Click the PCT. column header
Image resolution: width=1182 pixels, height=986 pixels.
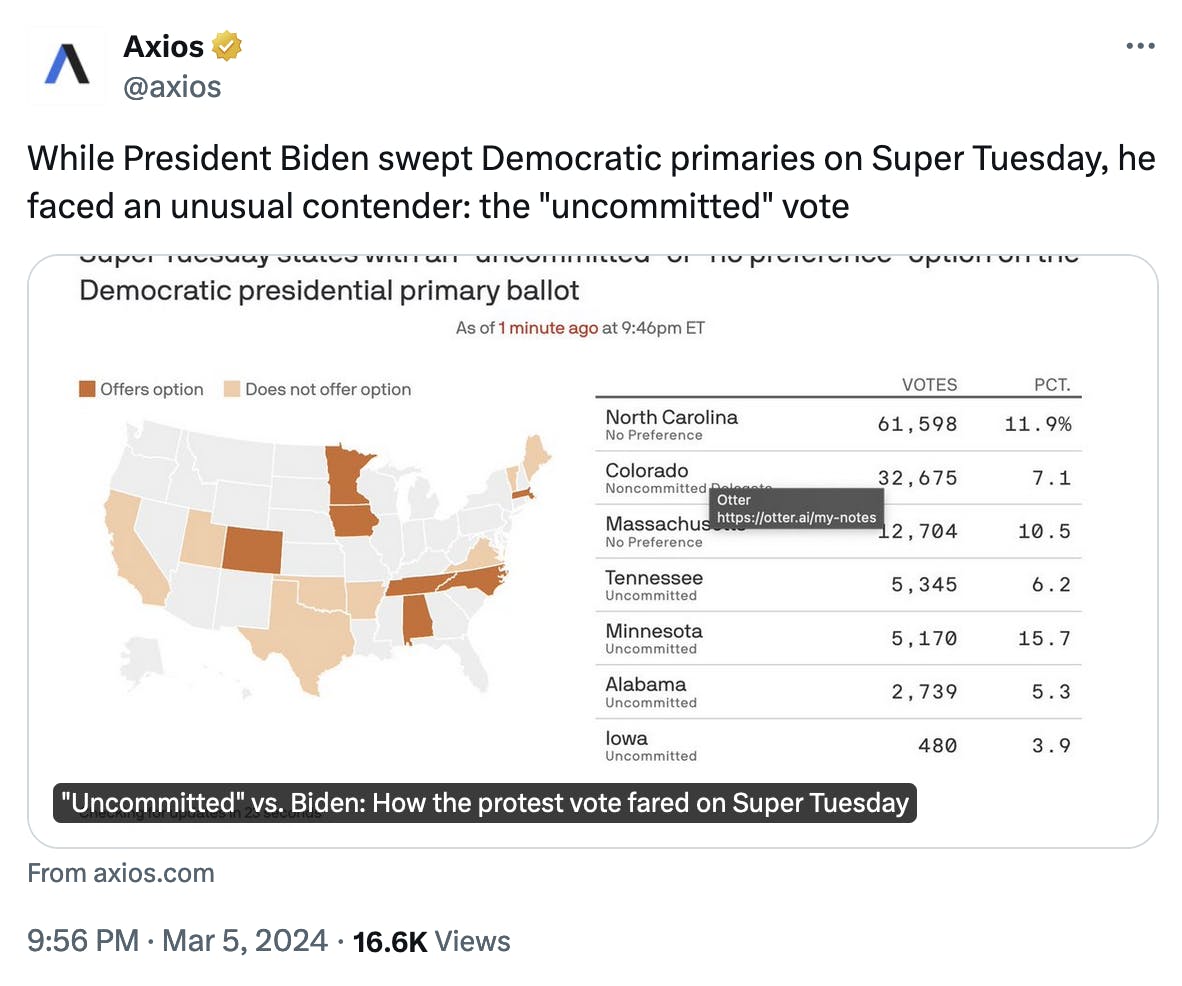coord(1052,384)
